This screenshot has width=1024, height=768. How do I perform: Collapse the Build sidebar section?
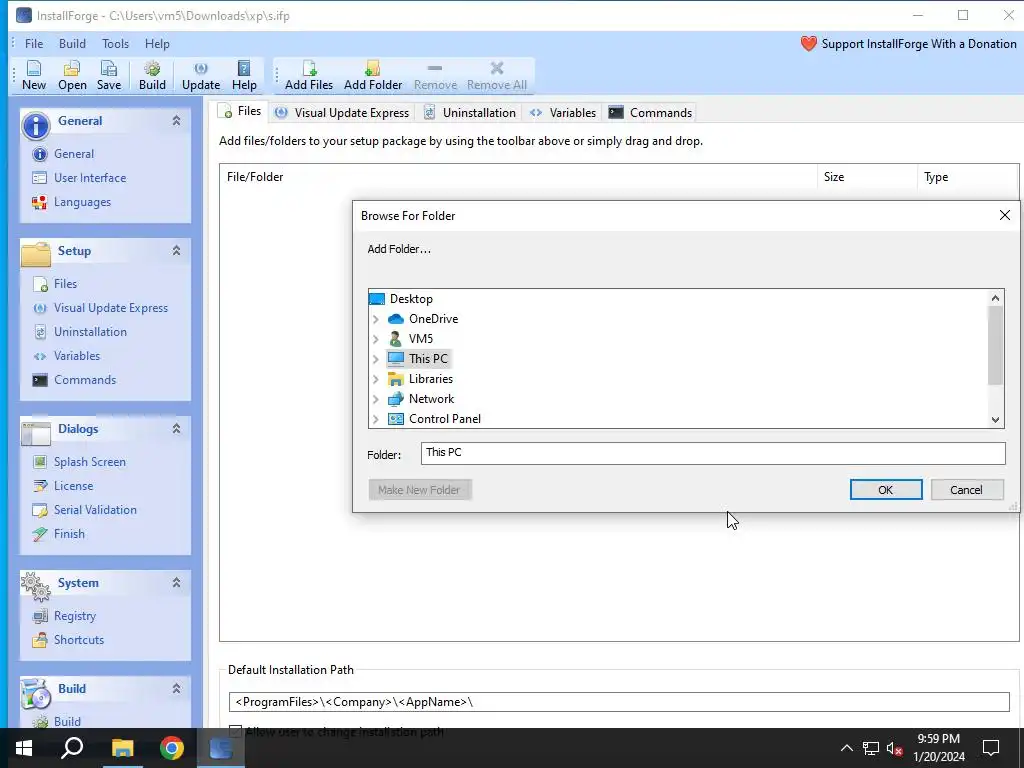point(176,688)
